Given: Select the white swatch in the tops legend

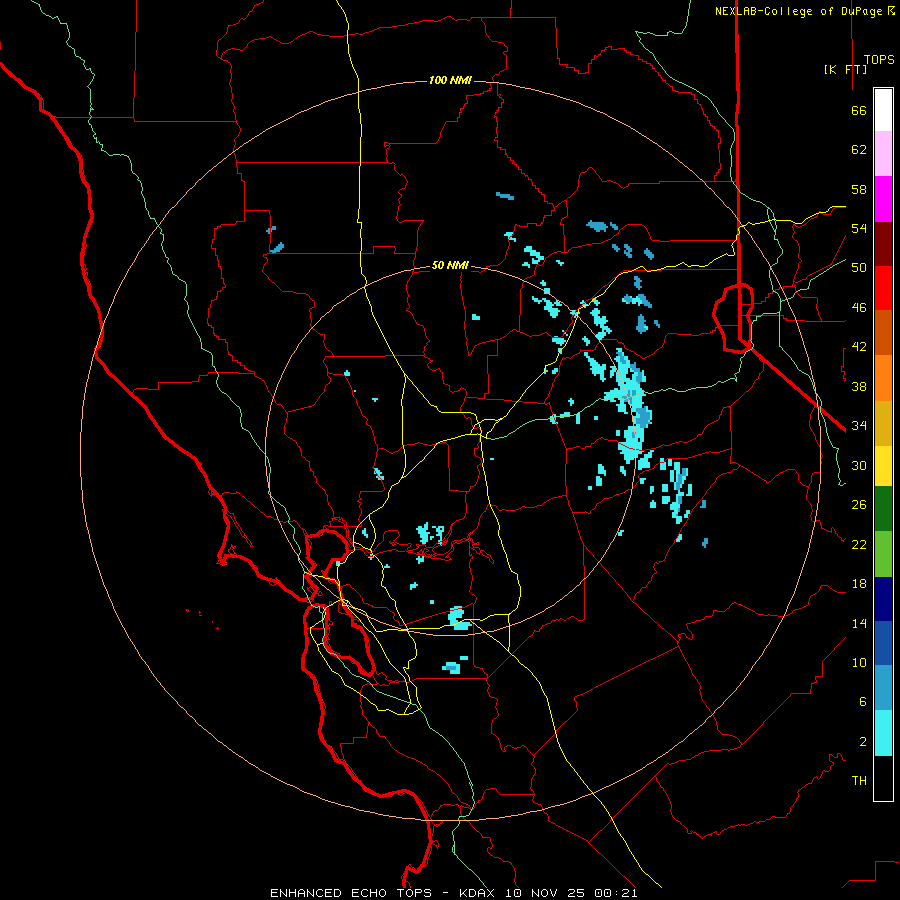Looking at the screenshot, I should coord(883,110).
